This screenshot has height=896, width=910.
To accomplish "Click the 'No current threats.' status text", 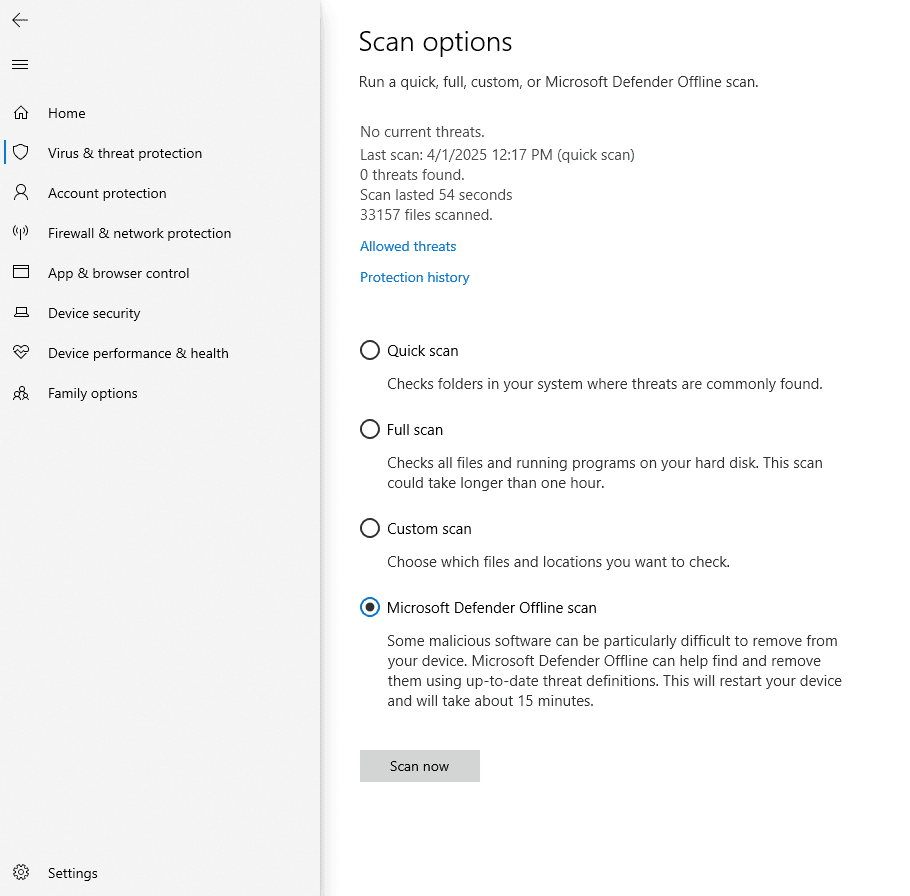I will click(x=422, y=132).
